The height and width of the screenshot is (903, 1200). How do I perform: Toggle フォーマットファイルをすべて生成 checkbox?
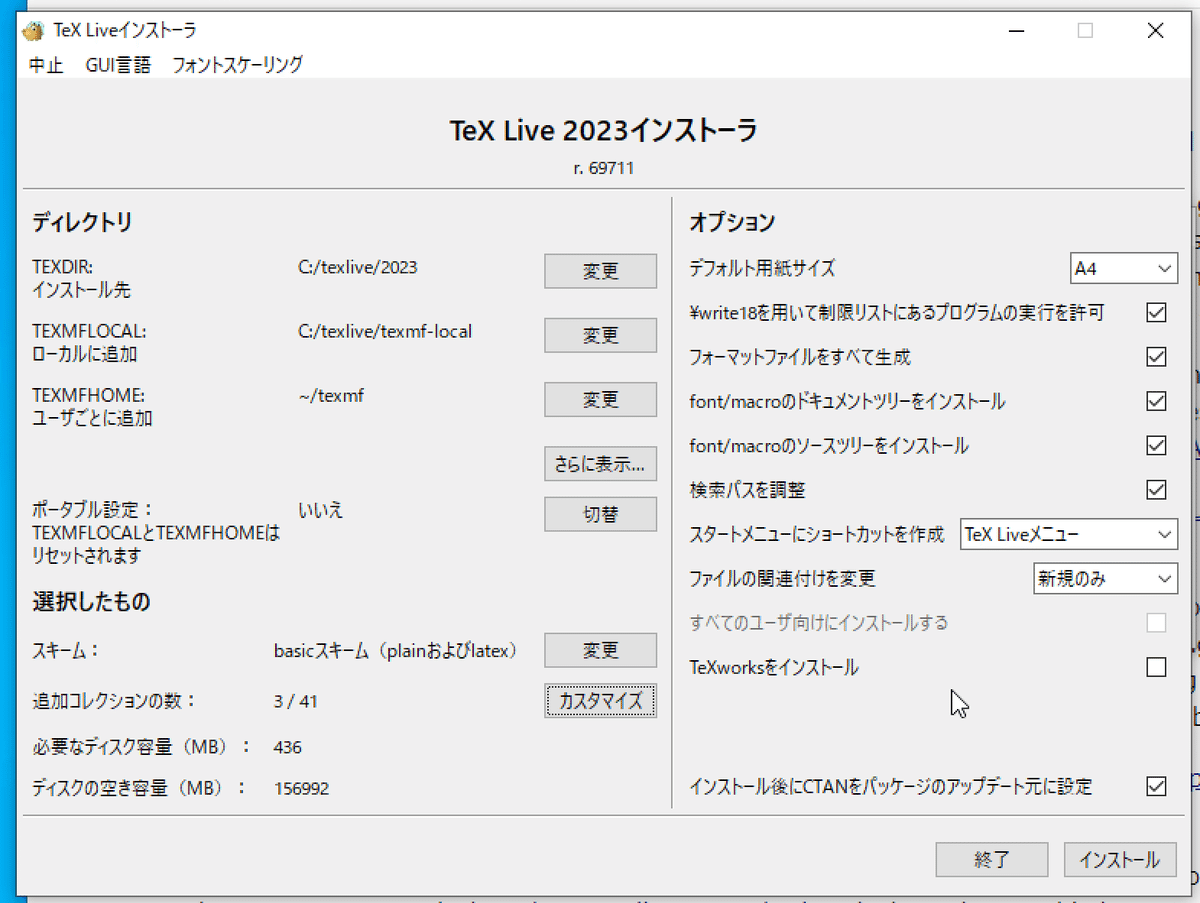click(1156, 357)
